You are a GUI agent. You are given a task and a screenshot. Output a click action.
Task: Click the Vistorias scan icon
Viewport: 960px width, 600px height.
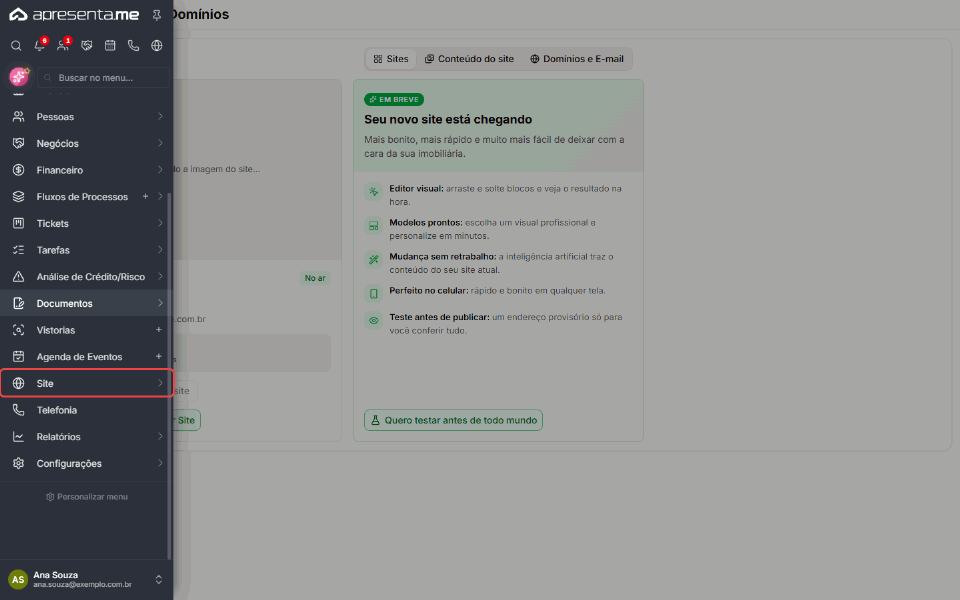coord(18,330)
